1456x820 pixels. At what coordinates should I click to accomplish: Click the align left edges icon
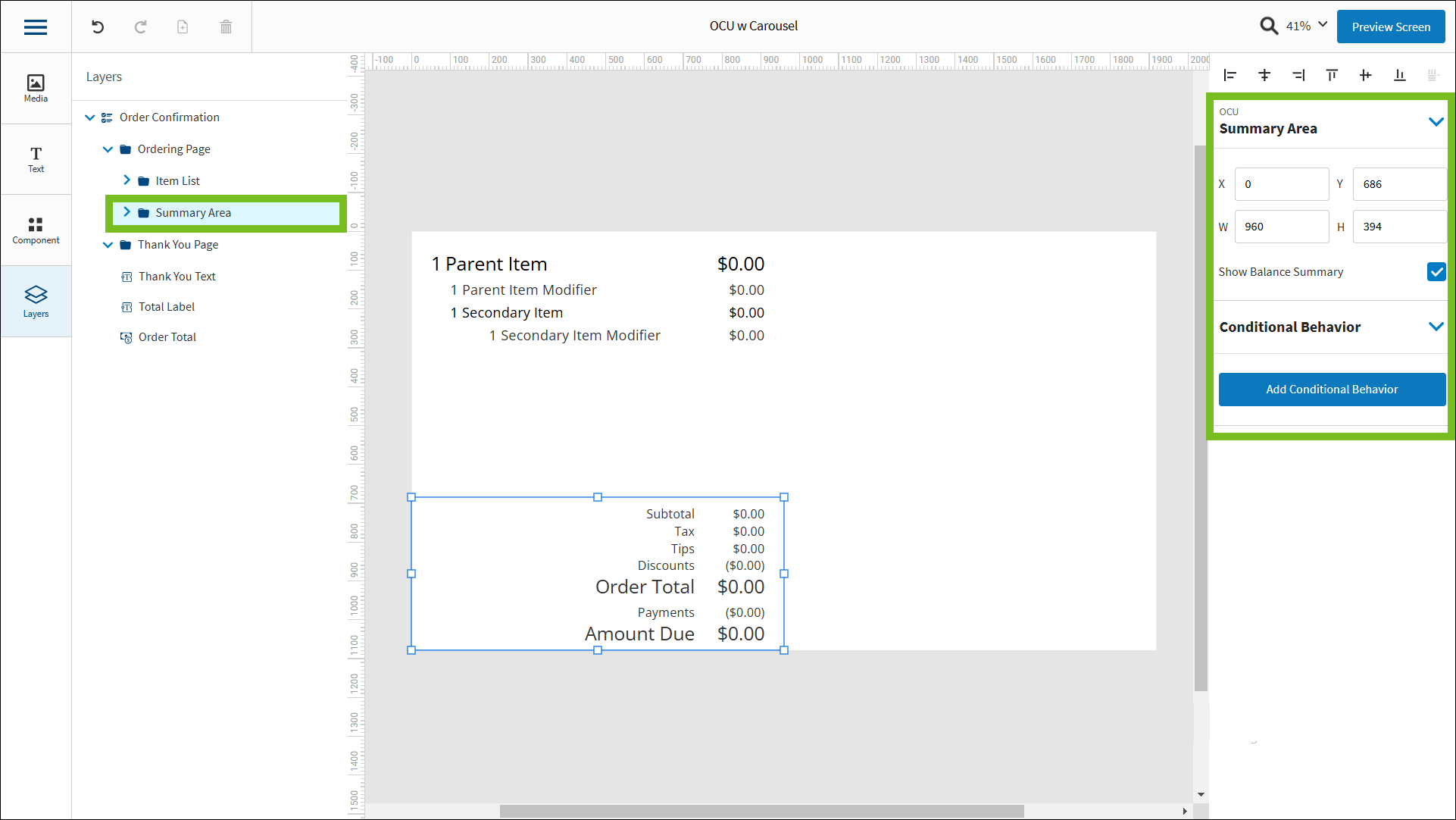1230,75
